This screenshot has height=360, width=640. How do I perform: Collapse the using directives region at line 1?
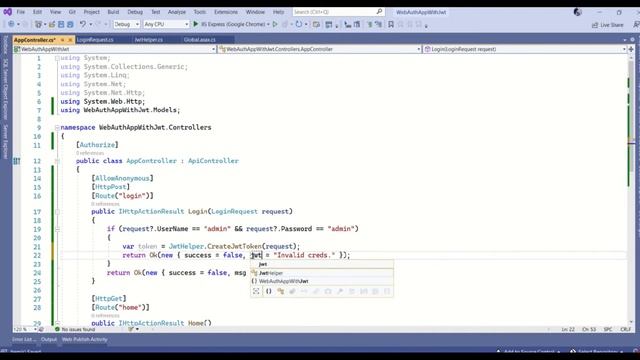coord(57,58)
